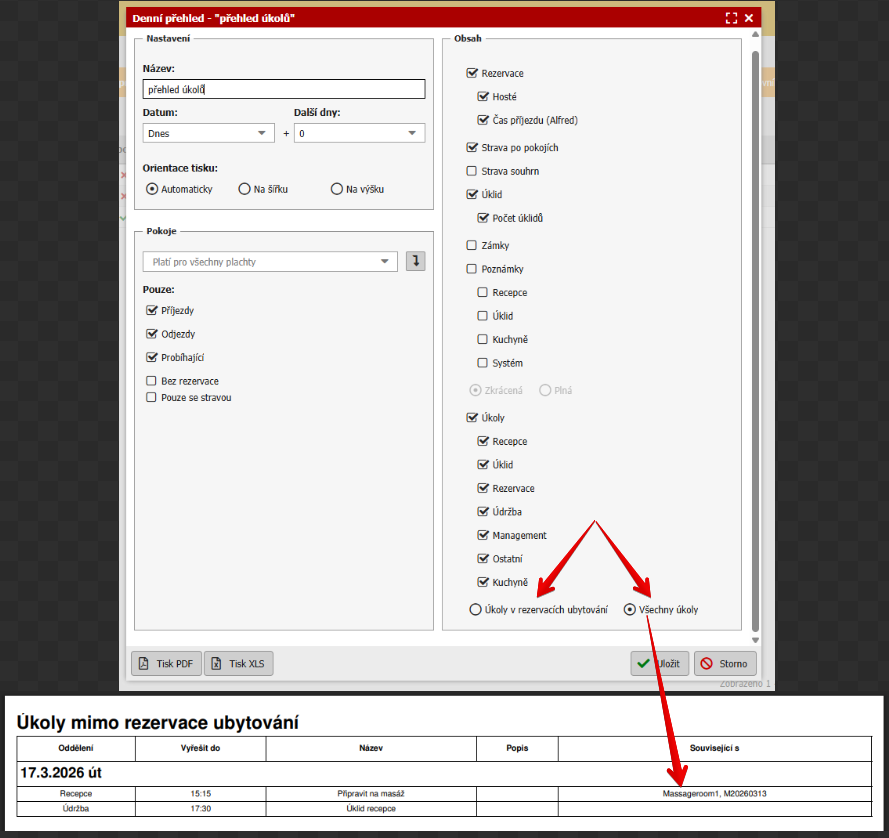Viewport: 889px width, 838px height.
Task: Open the 'Platí pro všechny plachty' dropdown
Action: 270,262
